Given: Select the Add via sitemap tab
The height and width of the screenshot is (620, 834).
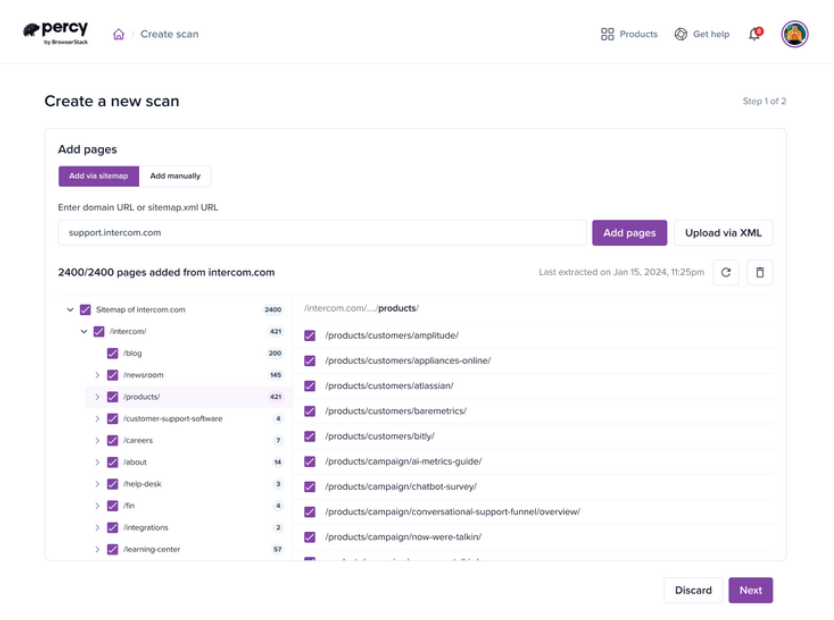Looking at the screenshot, I should (x=98, y=176).
